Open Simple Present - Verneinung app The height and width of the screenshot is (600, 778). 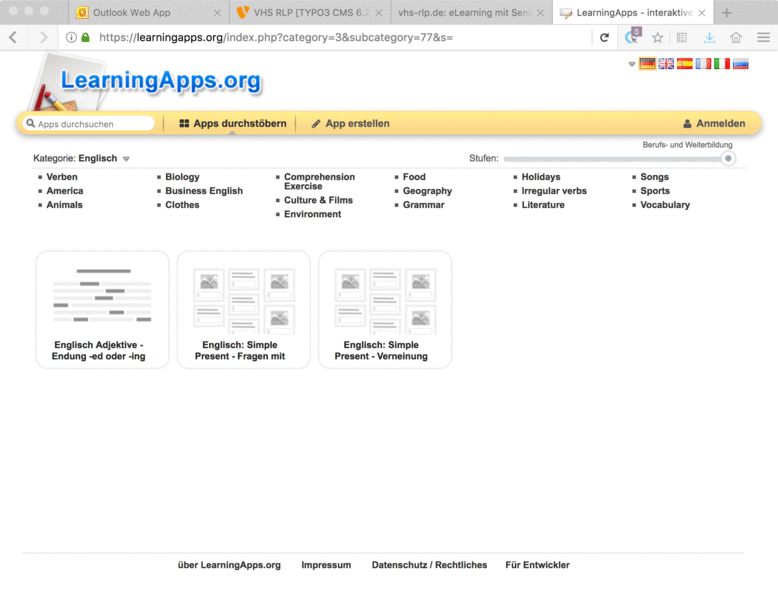click(x=385, y=309)
